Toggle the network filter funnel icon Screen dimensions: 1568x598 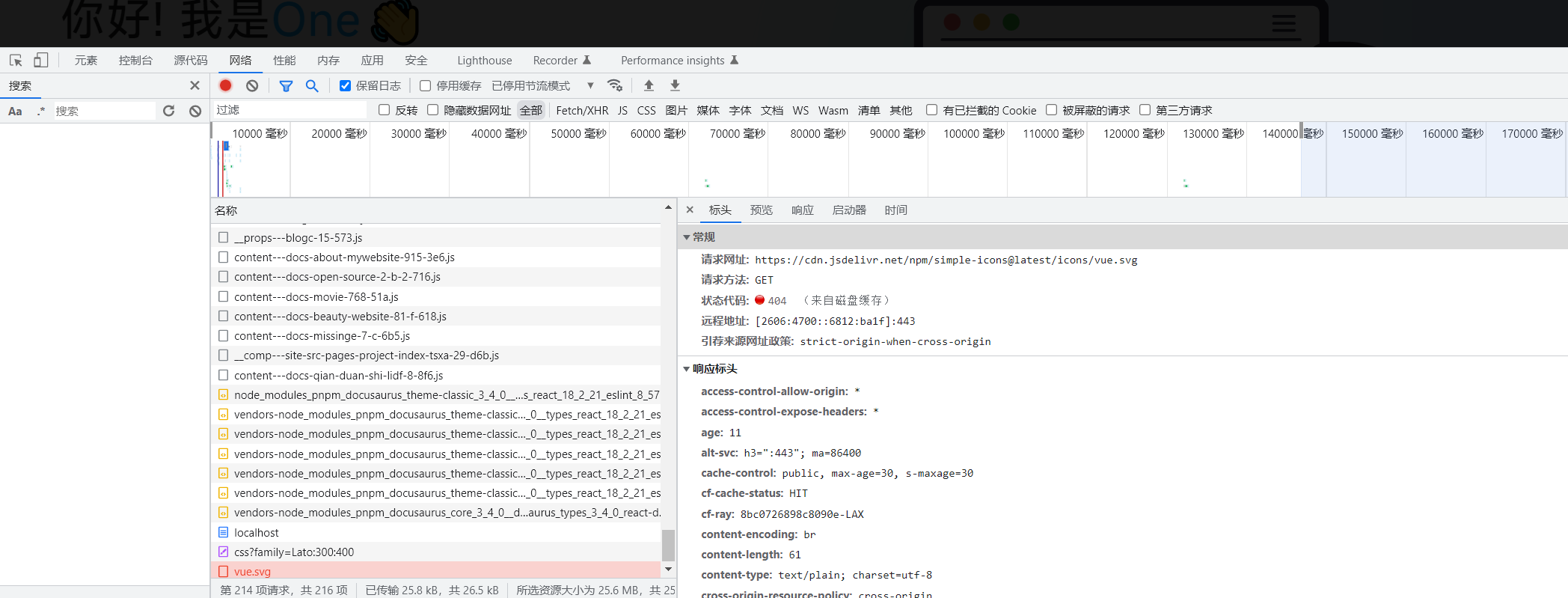point(286,86)
